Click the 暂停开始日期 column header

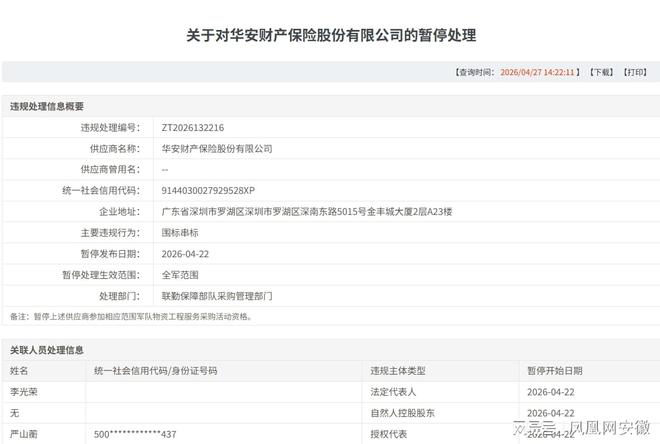pos(555,371)
